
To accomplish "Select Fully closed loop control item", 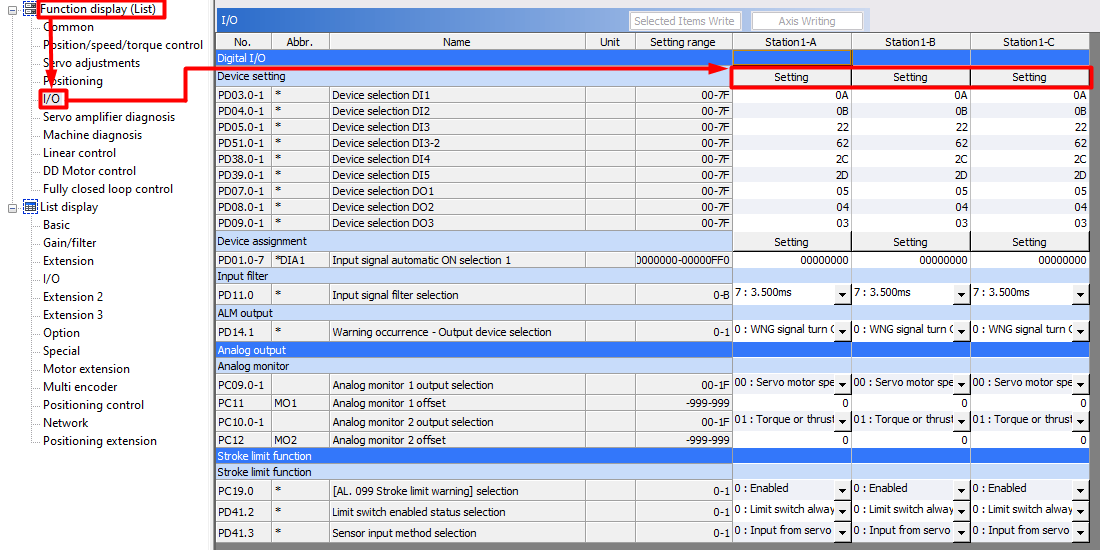I will 107,189.
